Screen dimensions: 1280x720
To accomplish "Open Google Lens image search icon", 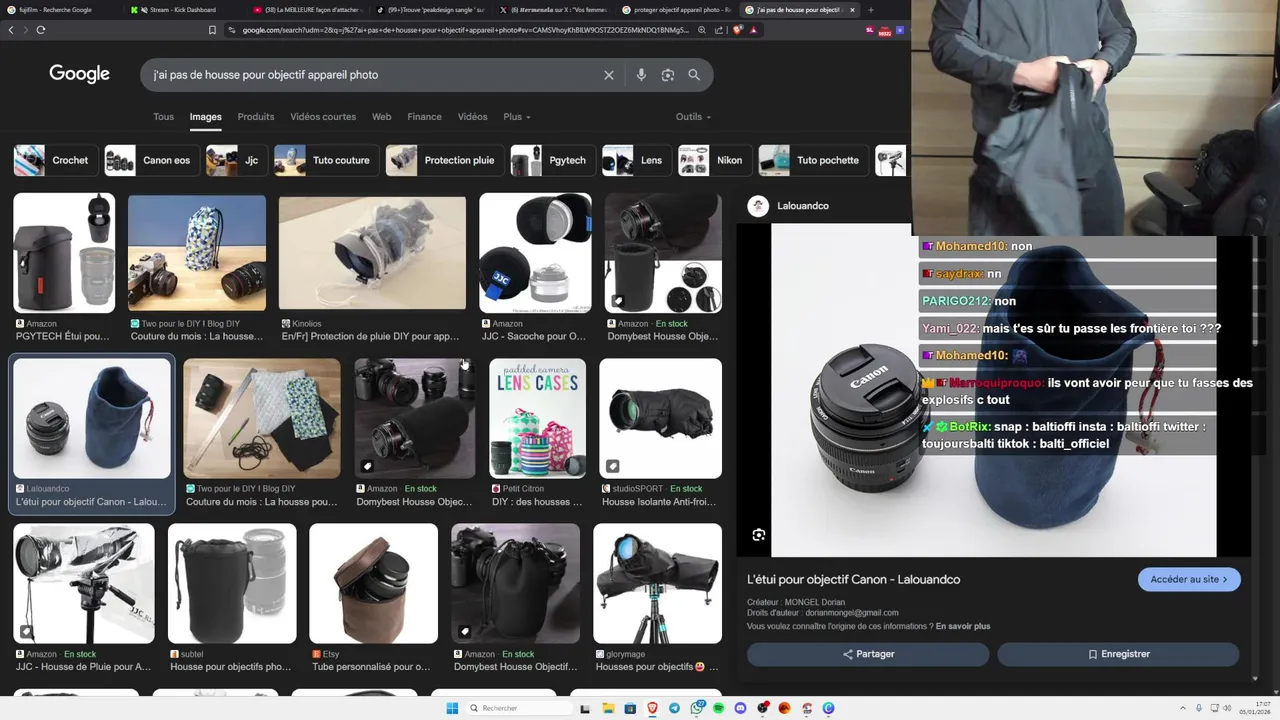I will tap(668, 75).
